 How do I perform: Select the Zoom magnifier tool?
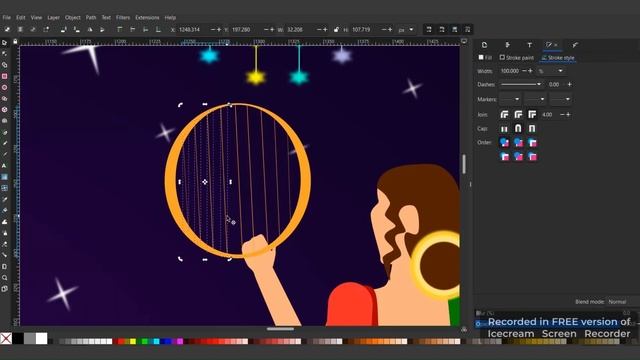(x=4, y=278)
